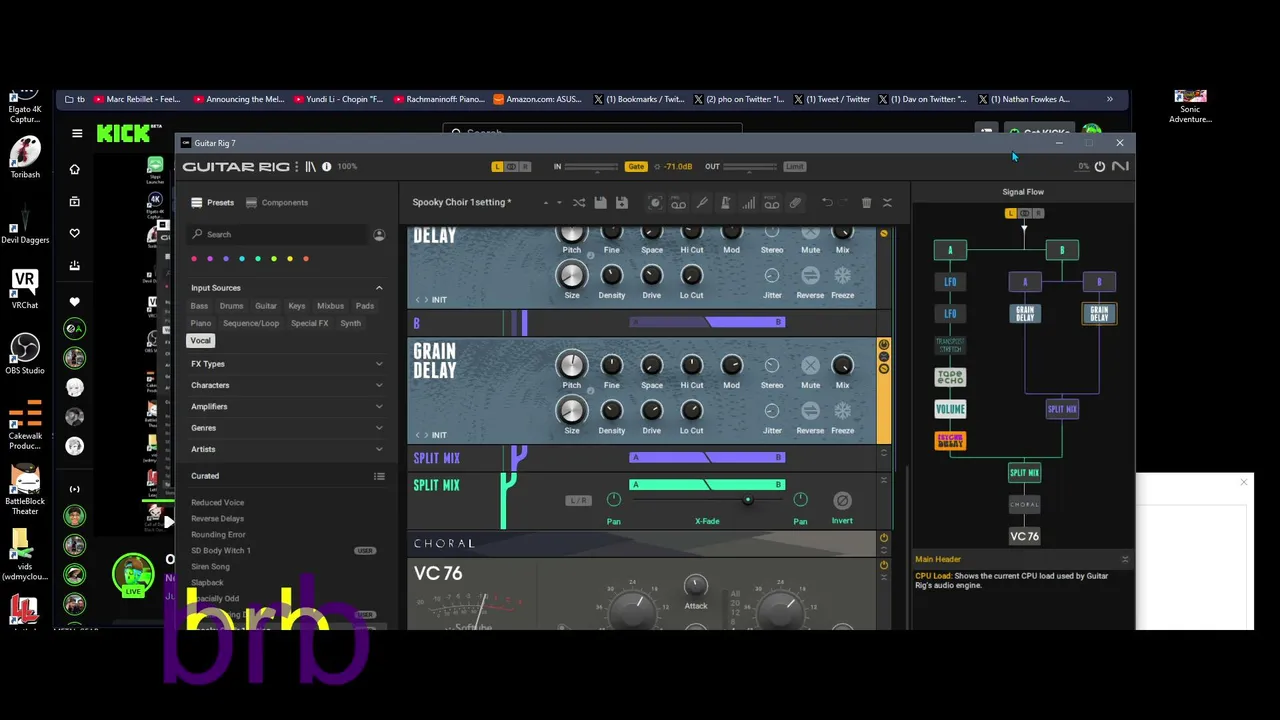This screenshot has height=720, width=1280.
Task: Open the Kick hamburger menu
Action: tap(77, 133)
